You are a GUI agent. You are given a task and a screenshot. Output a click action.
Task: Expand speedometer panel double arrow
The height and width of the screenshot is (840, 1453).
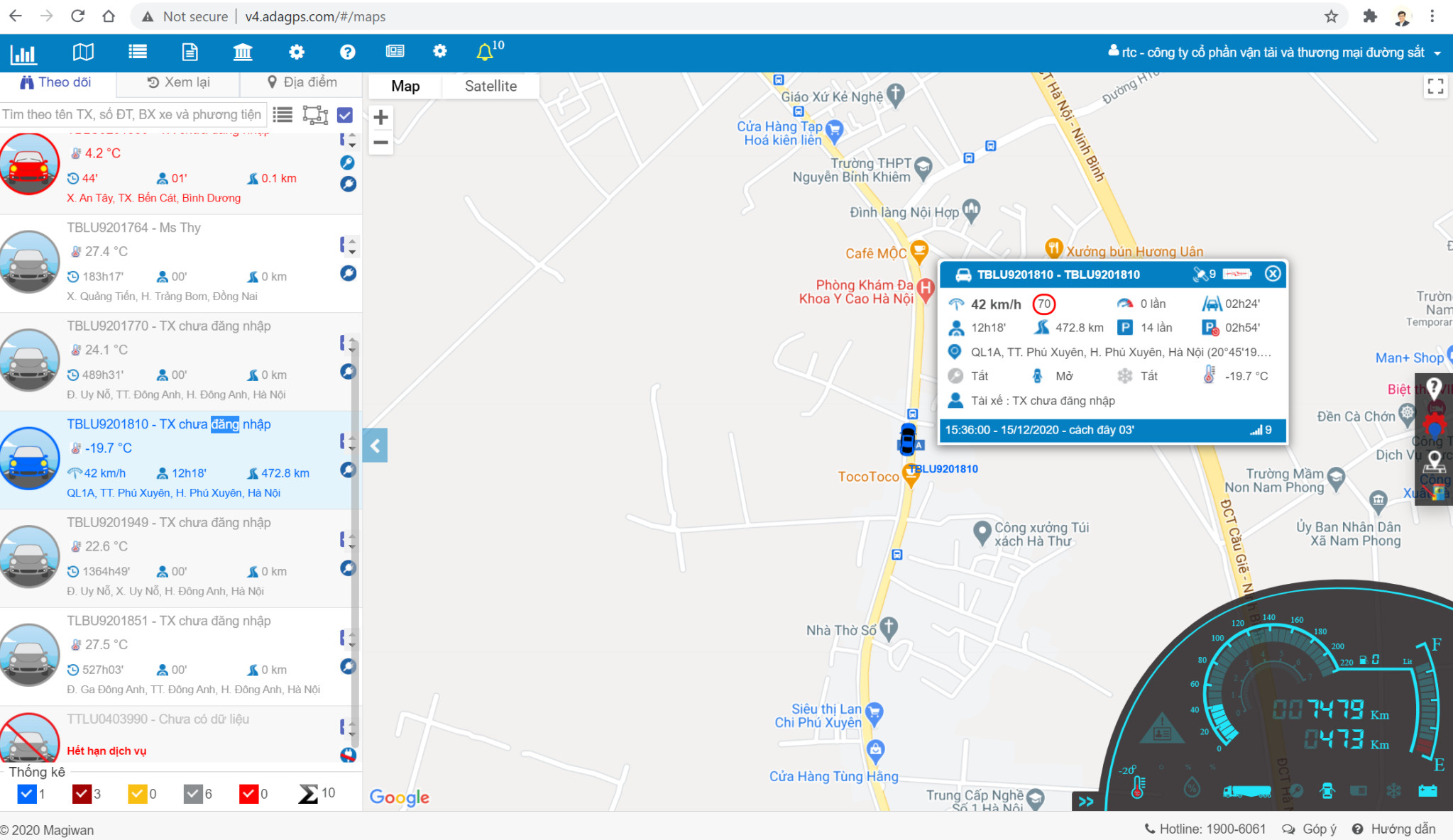click(1085, 802)
